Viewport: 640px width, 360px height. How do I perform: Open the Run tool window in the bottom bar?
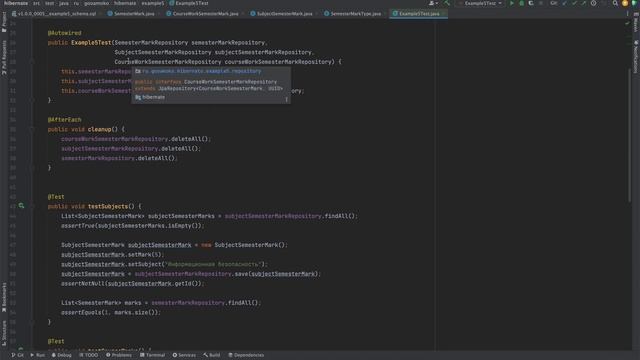point(38,355)
